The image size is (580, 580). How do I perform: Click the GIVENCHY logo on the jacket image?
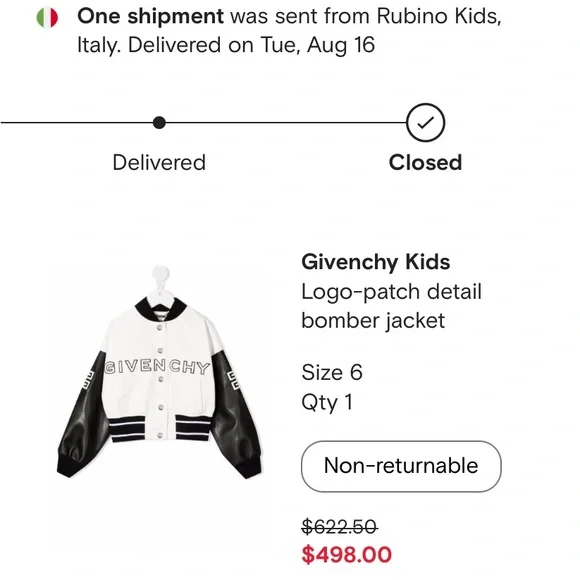click(158, 367)
